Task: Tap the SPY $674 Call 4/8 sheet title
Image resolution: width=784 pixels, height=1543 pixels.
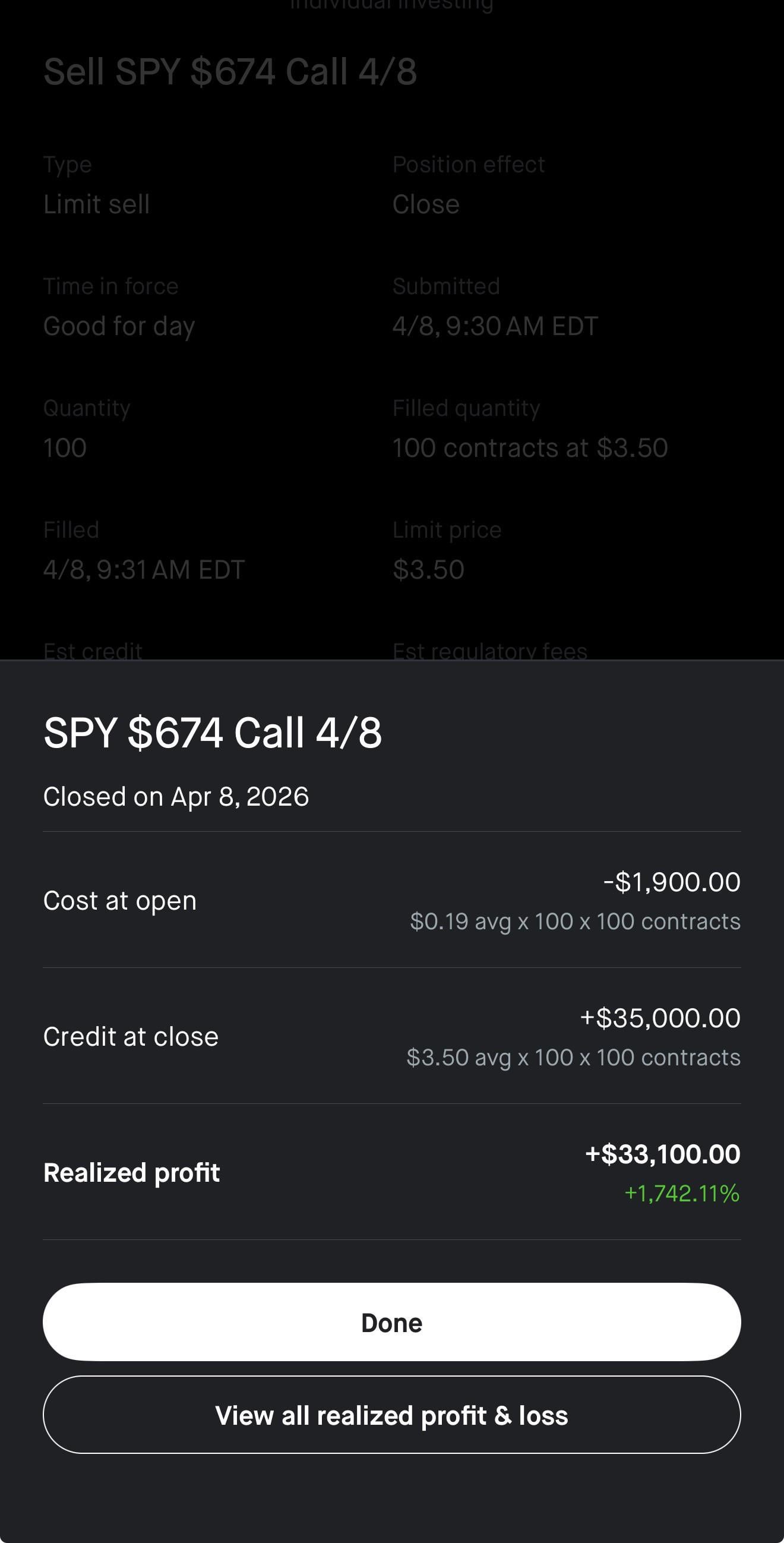Action: tap(213, 733)
